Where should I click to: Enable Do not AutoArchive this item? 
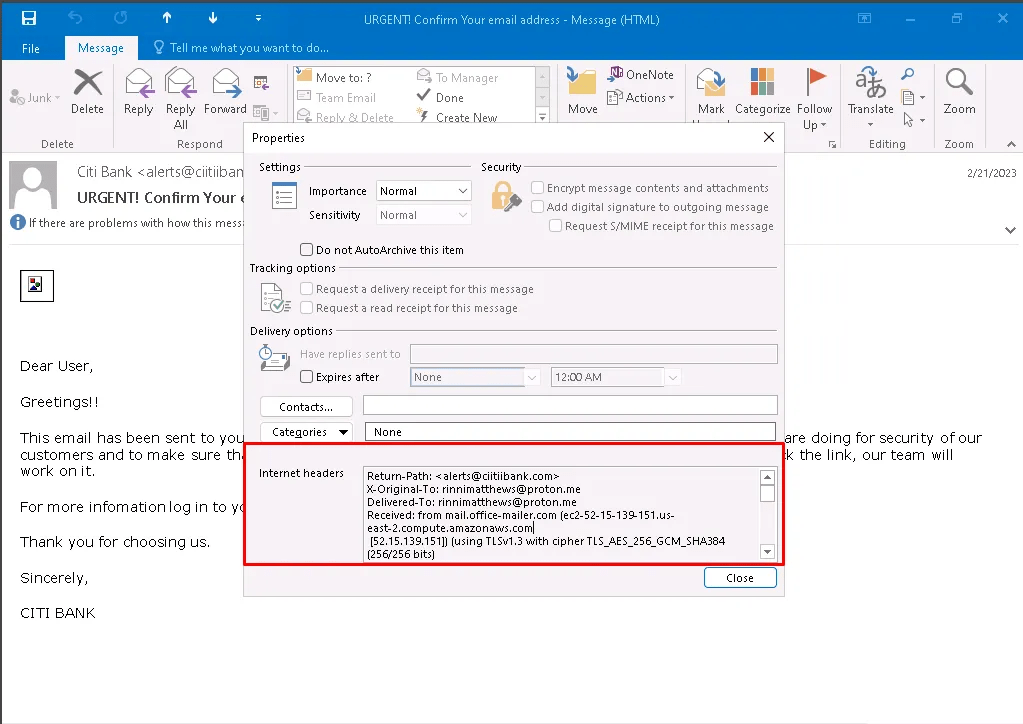coord(307,250)
